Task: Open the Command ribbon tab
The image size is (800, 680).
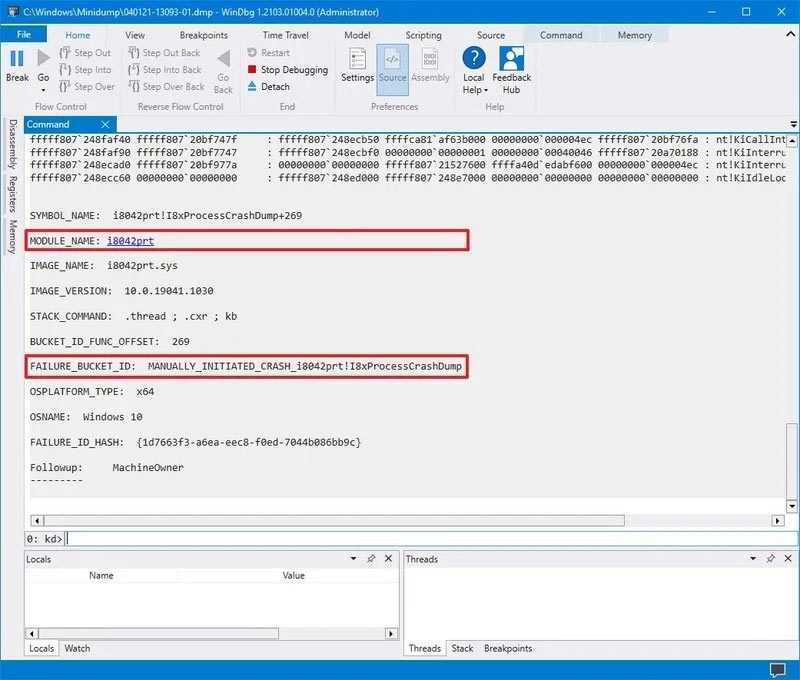Action: pos(561,35)
